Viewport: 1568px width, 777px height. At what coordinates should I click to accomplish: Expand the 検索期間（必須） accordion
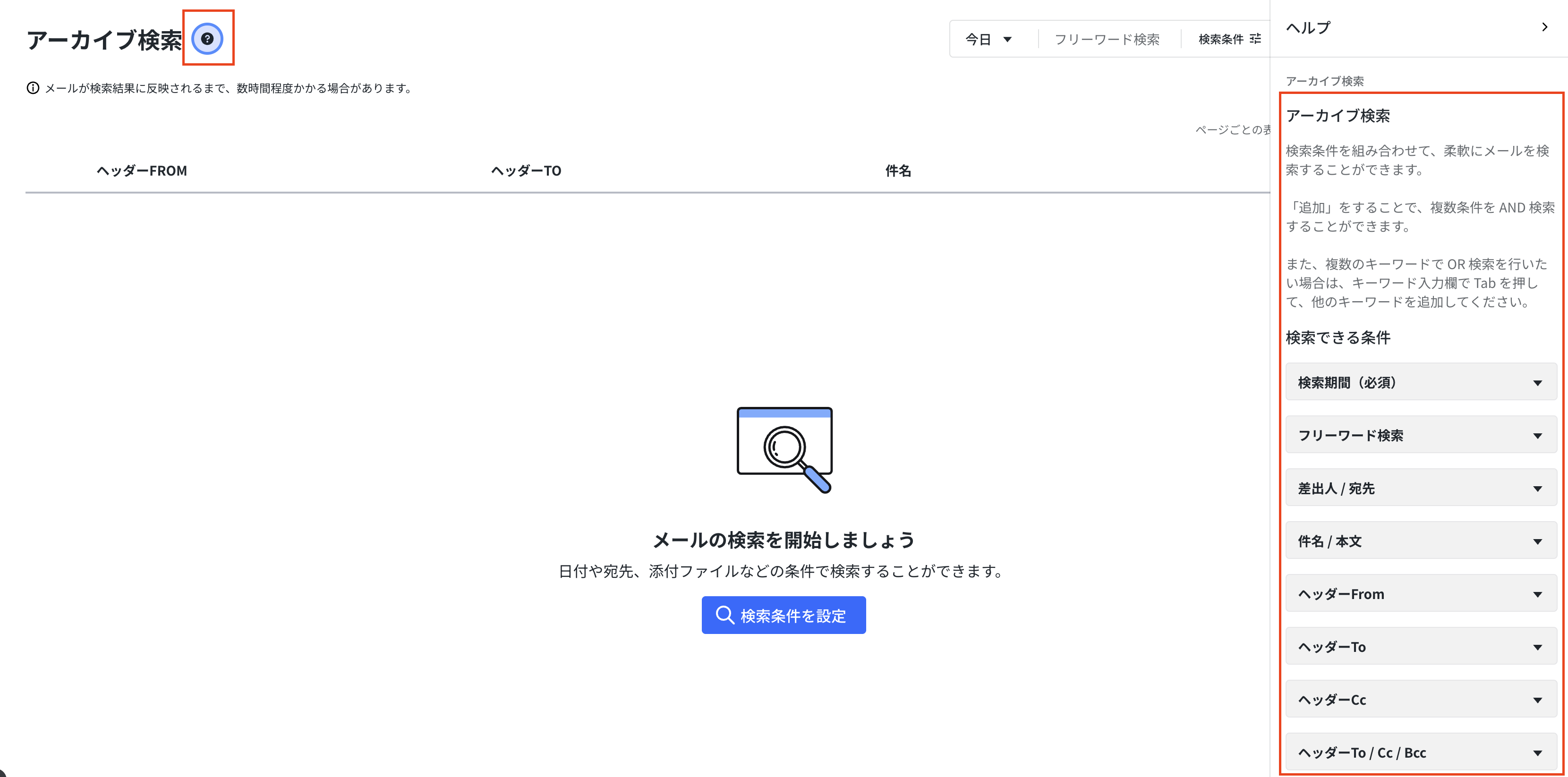(1421, 382)
